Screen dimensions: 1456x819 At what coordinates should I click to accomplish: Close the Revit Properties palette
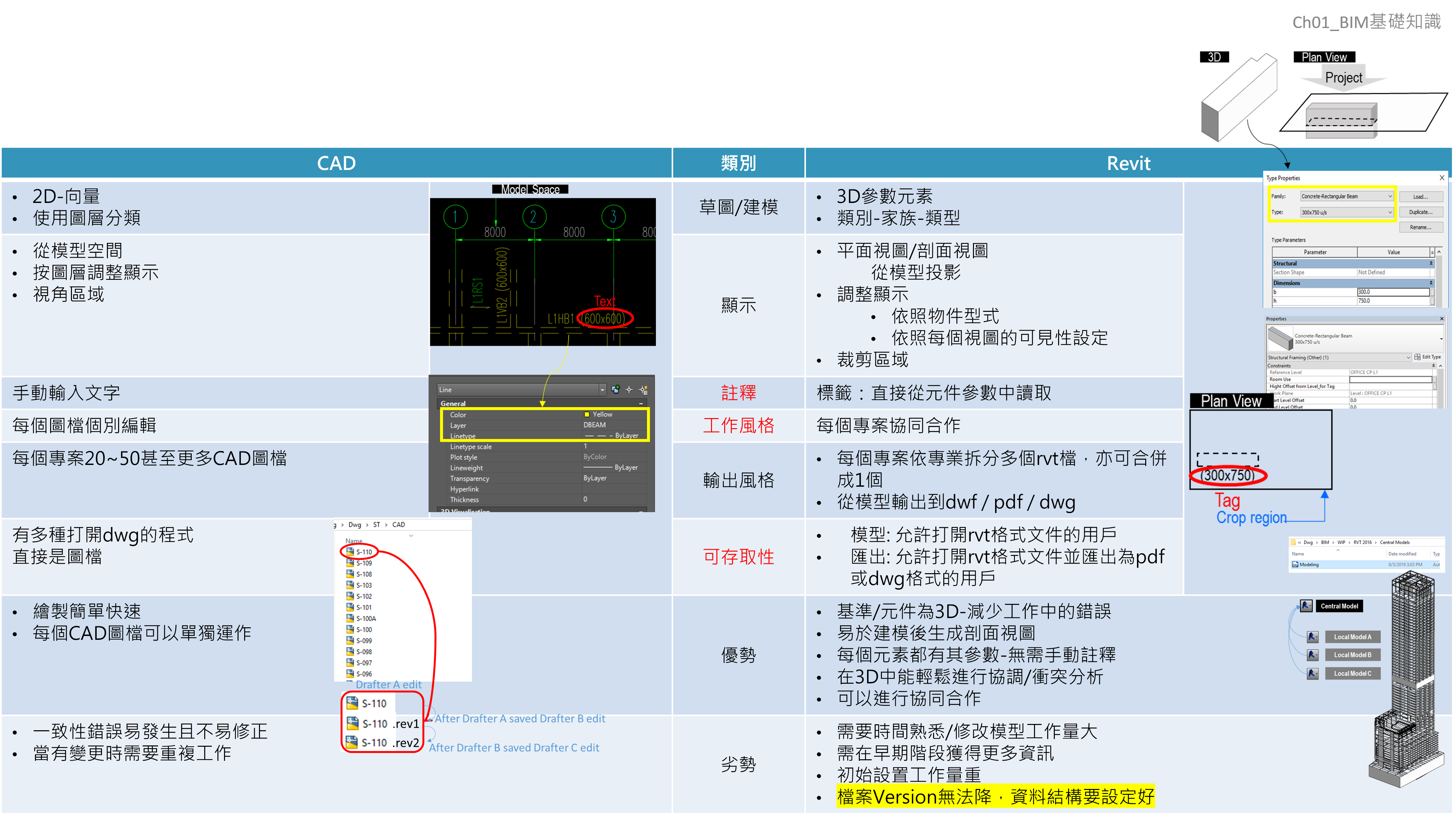(1442, 319)
